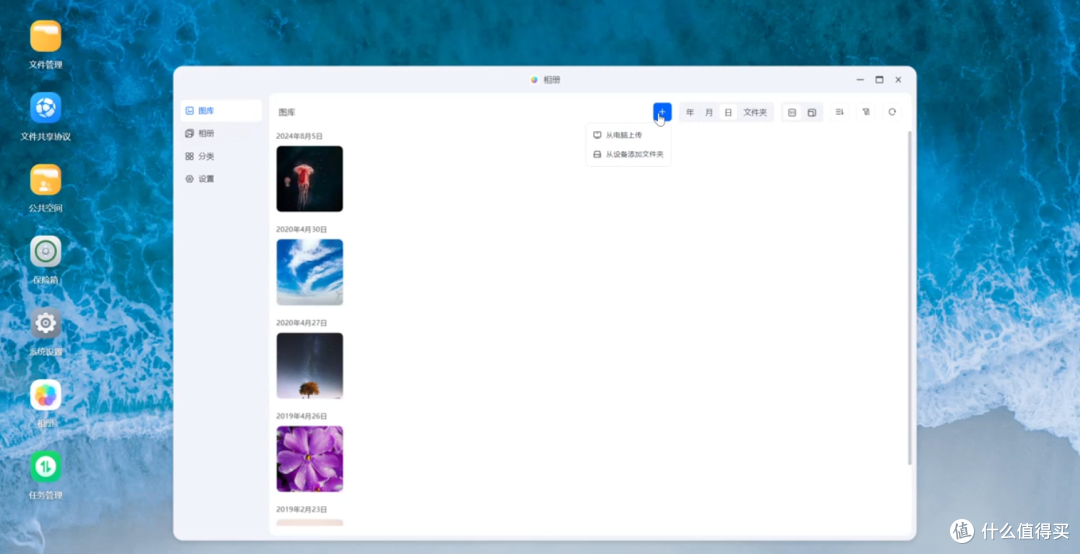
Task: Click the date heading 2024年8月5日
Action: coord(300,136)
